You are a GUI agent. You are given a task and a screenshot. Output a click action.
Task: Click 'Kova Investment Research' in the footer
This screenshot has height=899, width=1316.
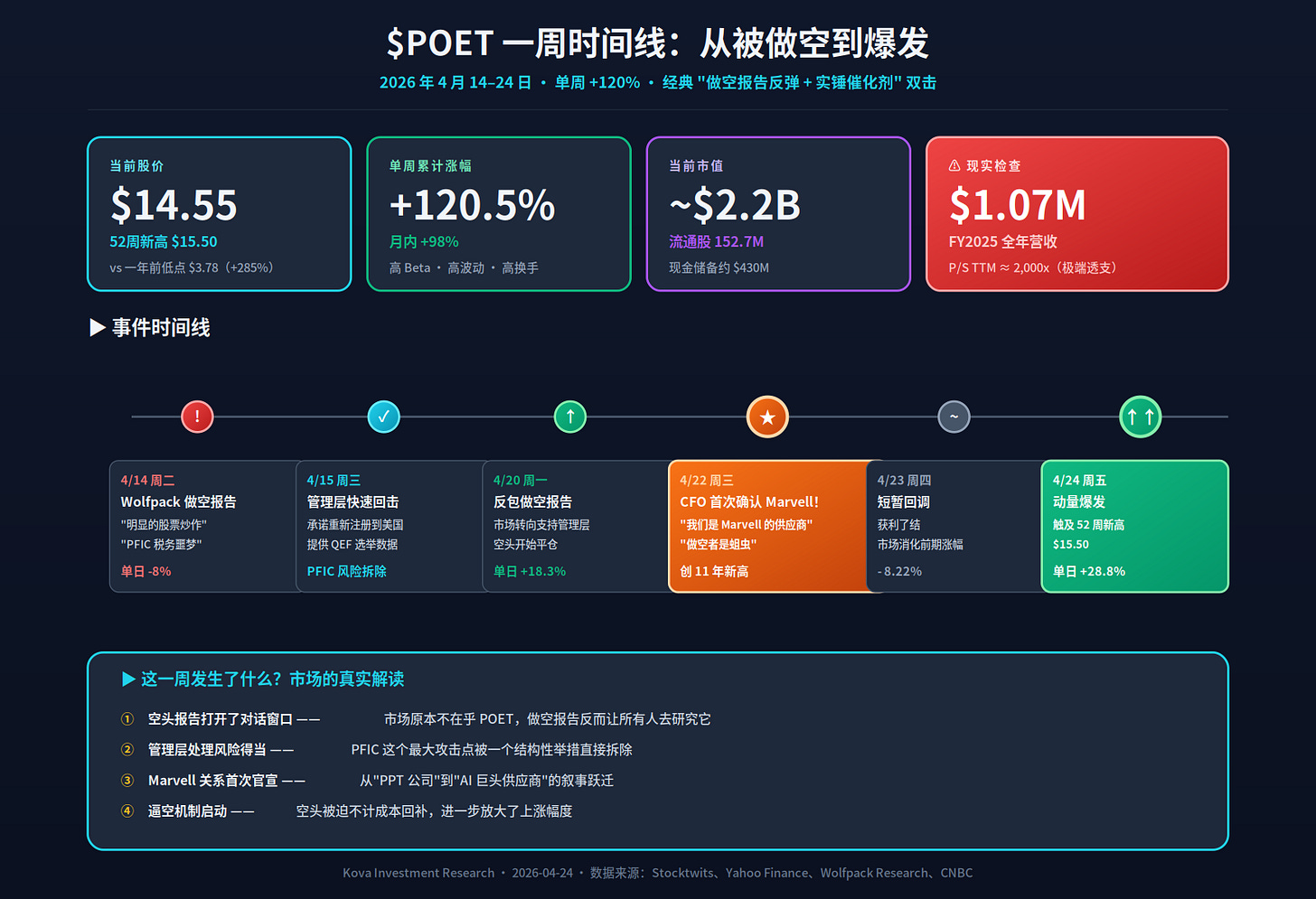[418, 873]
